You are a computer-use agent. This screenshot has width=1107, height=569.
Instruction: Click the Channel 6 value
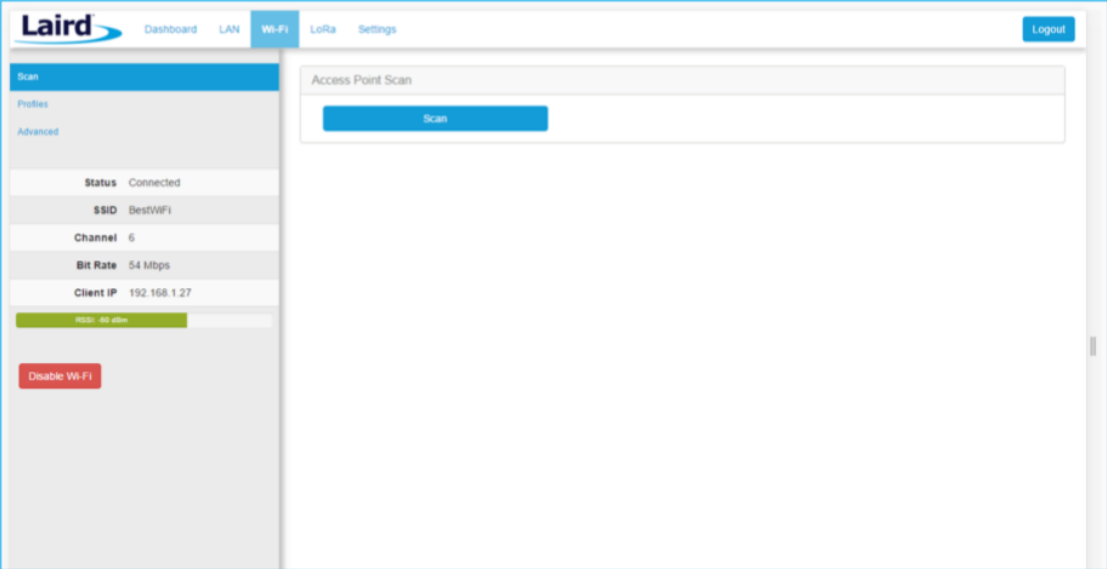point(132,238)
